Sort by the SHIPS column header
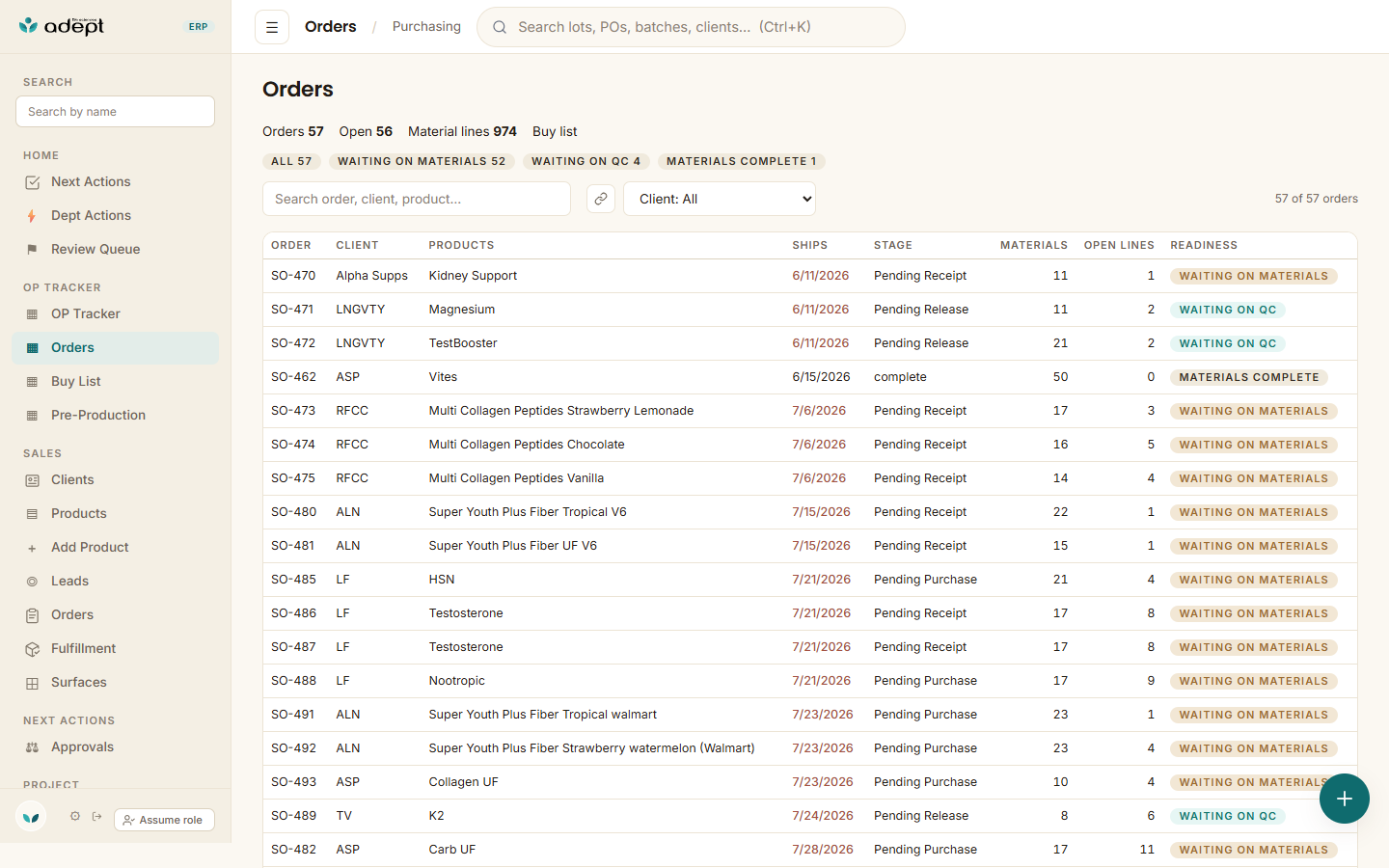Image resolution: width=1389 pixels, height=868 pixels. [x=810, y=245]
